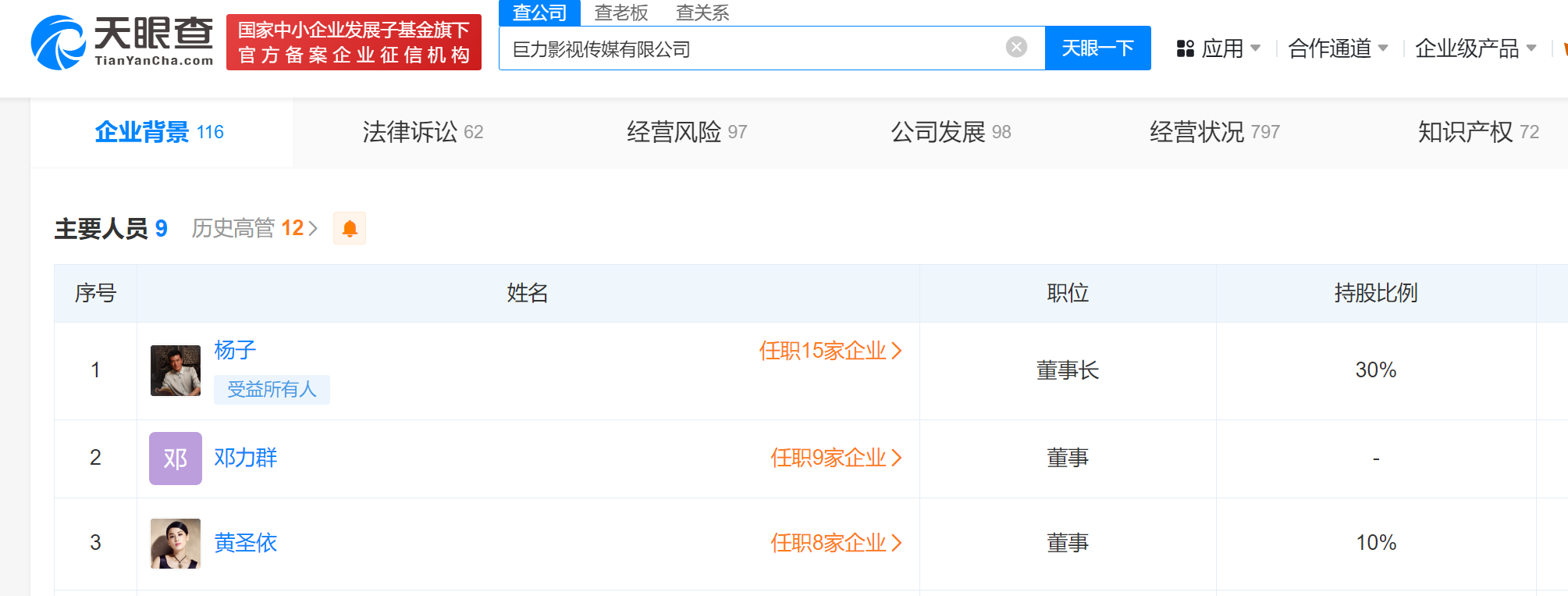Open 杨子's profile photo
Viewport: 1568px width, 596px height.
[x=176, y=370]
